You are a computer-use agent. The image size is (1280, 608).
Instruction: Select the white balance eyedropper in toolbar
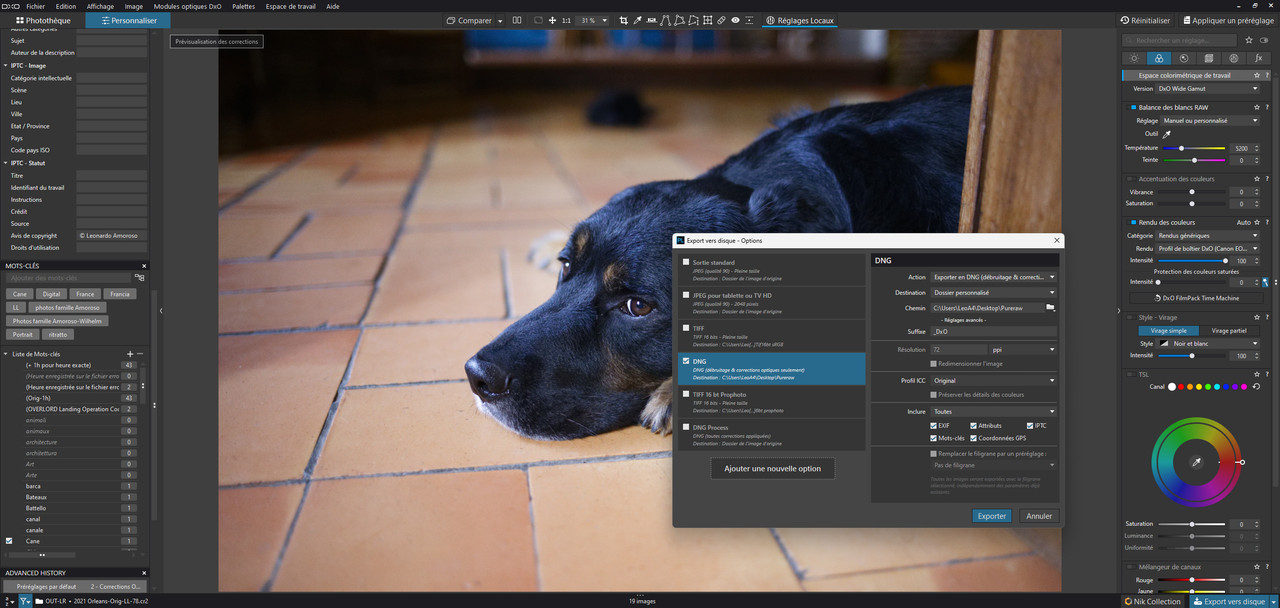(637, 20)
